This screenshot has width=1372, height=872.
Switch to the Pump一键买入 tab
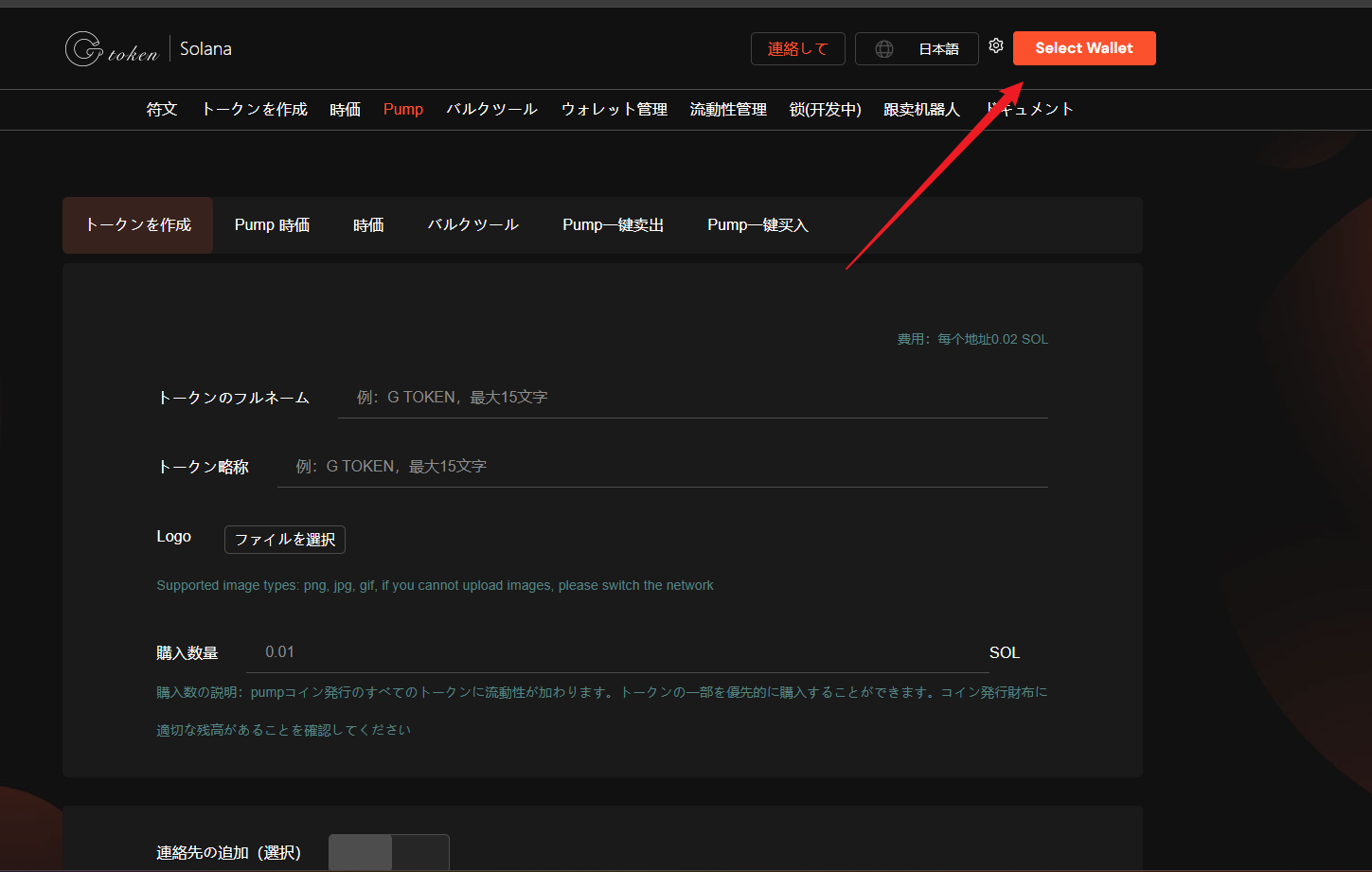[757, 225]
